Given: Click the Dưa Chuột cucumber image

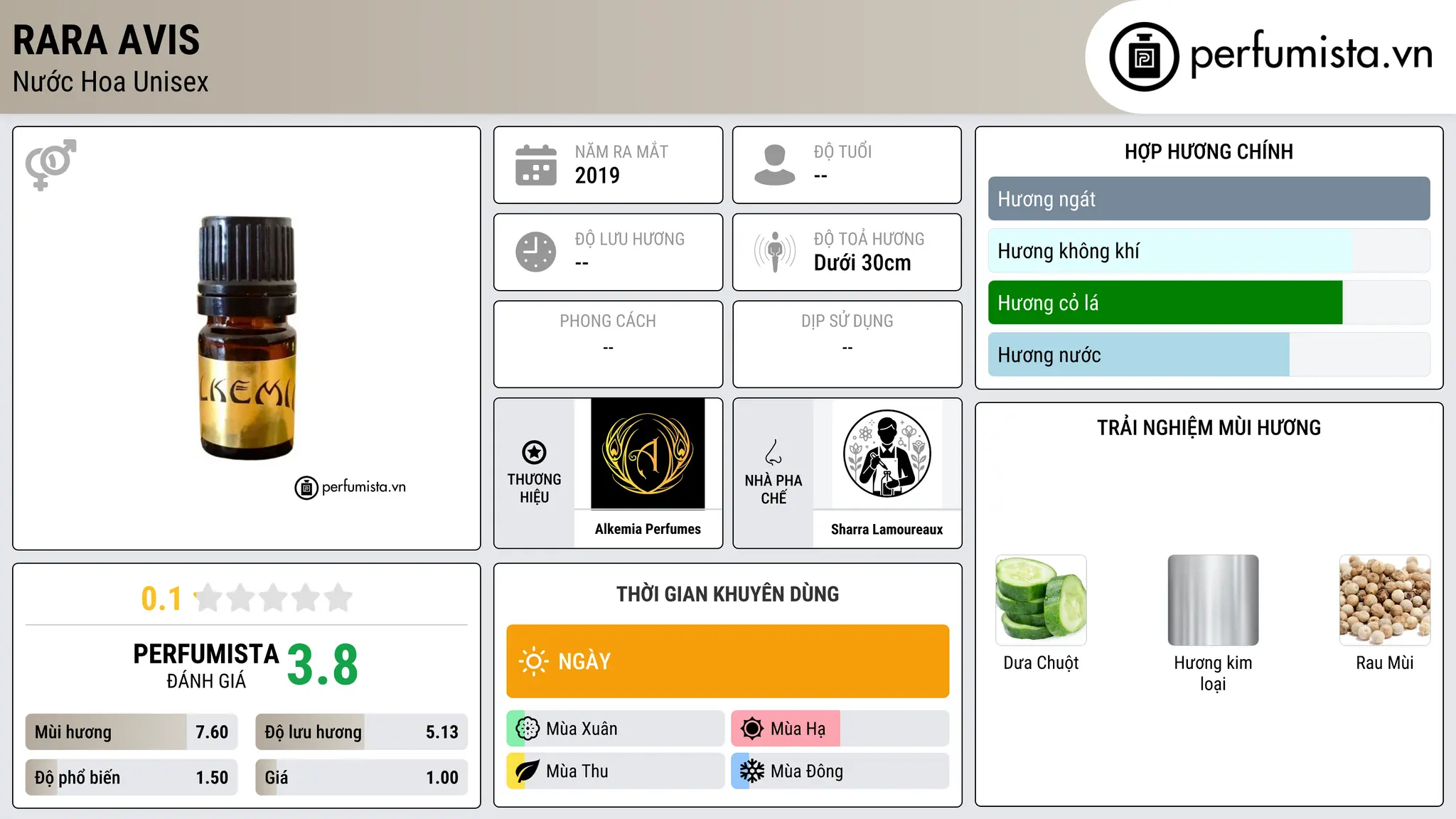Looking at the screenshot, I should click(x=1041, y=600).
